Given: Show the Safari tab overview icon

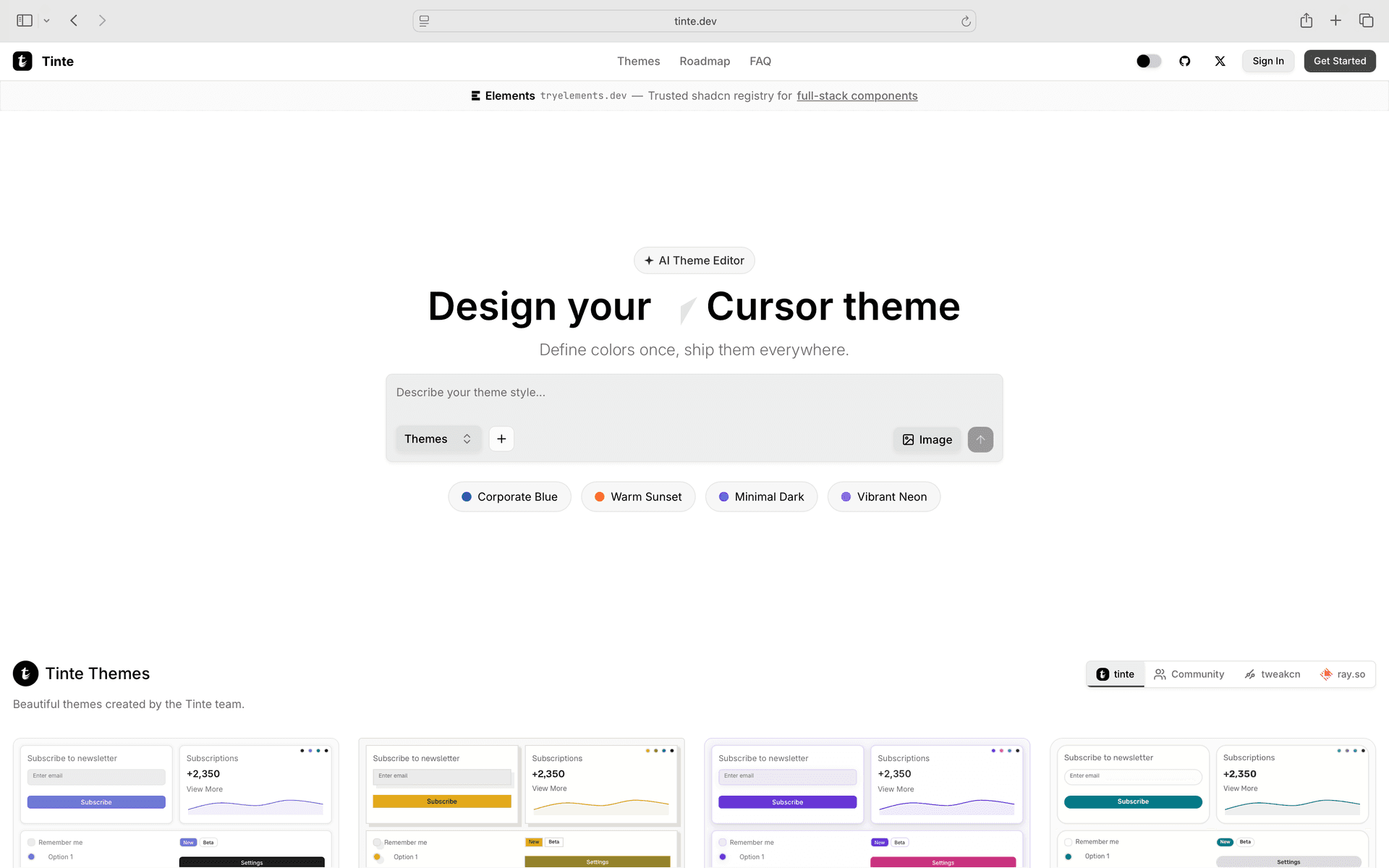Looking at the screenshot, I should (x=1366, y=21).
